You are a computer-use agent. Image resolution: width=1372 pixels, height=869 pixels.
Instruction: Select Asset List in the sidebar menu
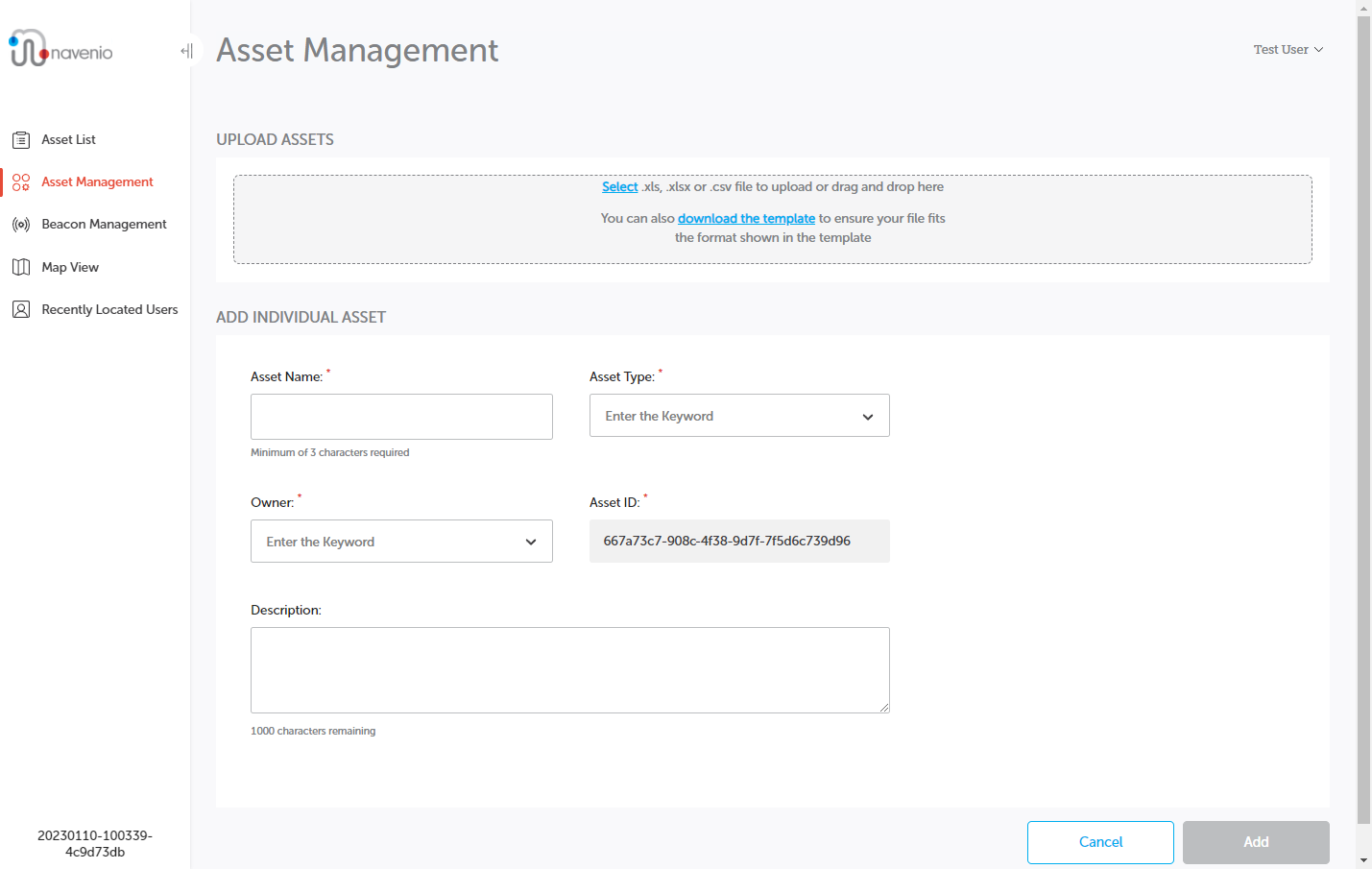pyautogui.click(x=66, y=139)
